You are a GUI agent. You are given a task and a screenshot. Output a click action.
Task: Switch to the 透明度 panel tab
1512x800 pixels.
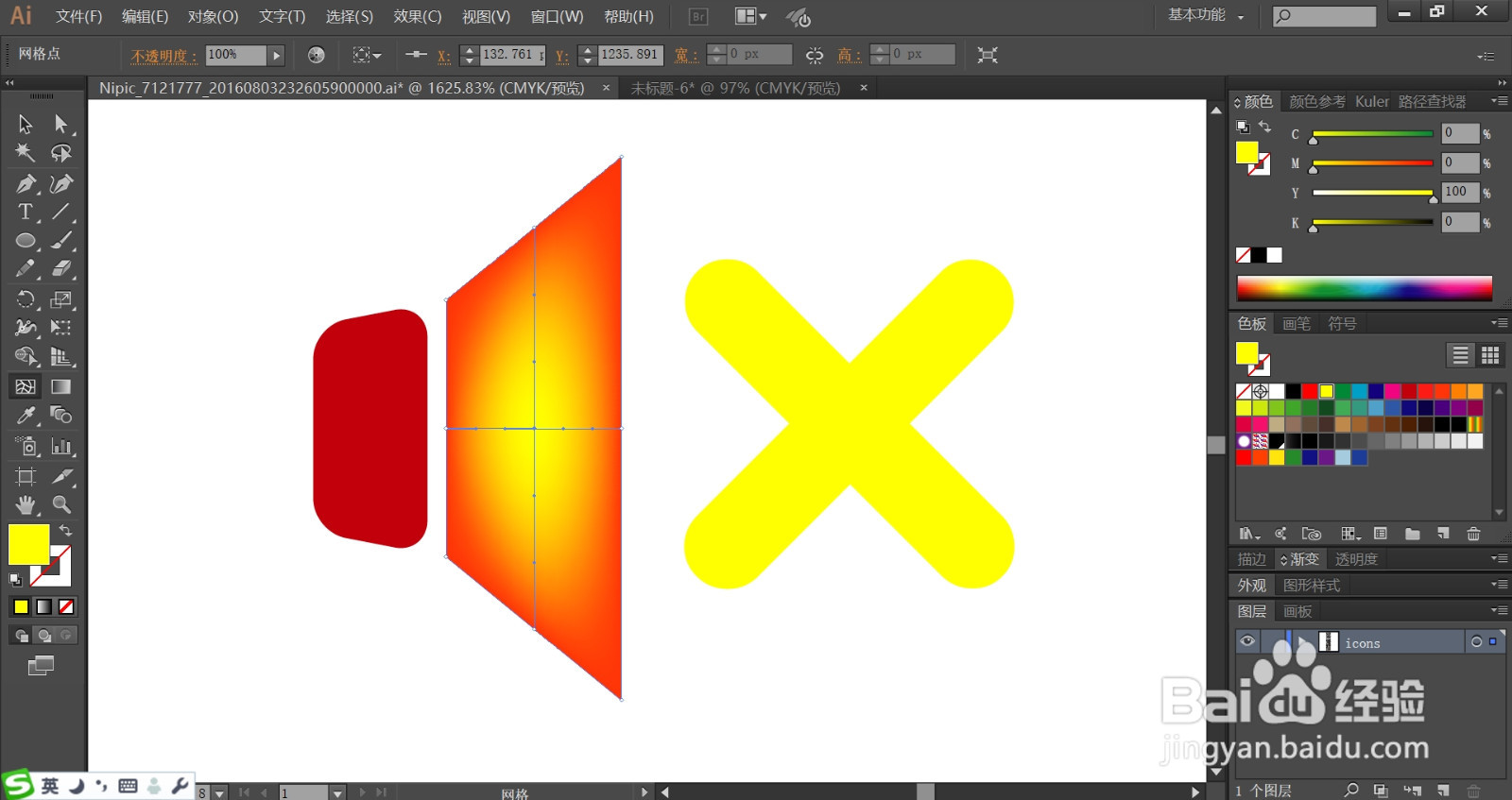[x=1356, y=559]
